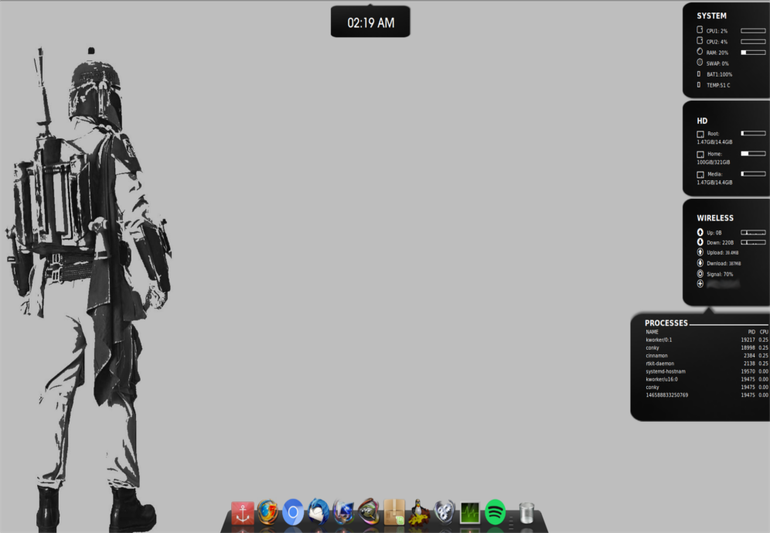
Task: Click the Root disk usage bar
Action: tap(753, 133)
